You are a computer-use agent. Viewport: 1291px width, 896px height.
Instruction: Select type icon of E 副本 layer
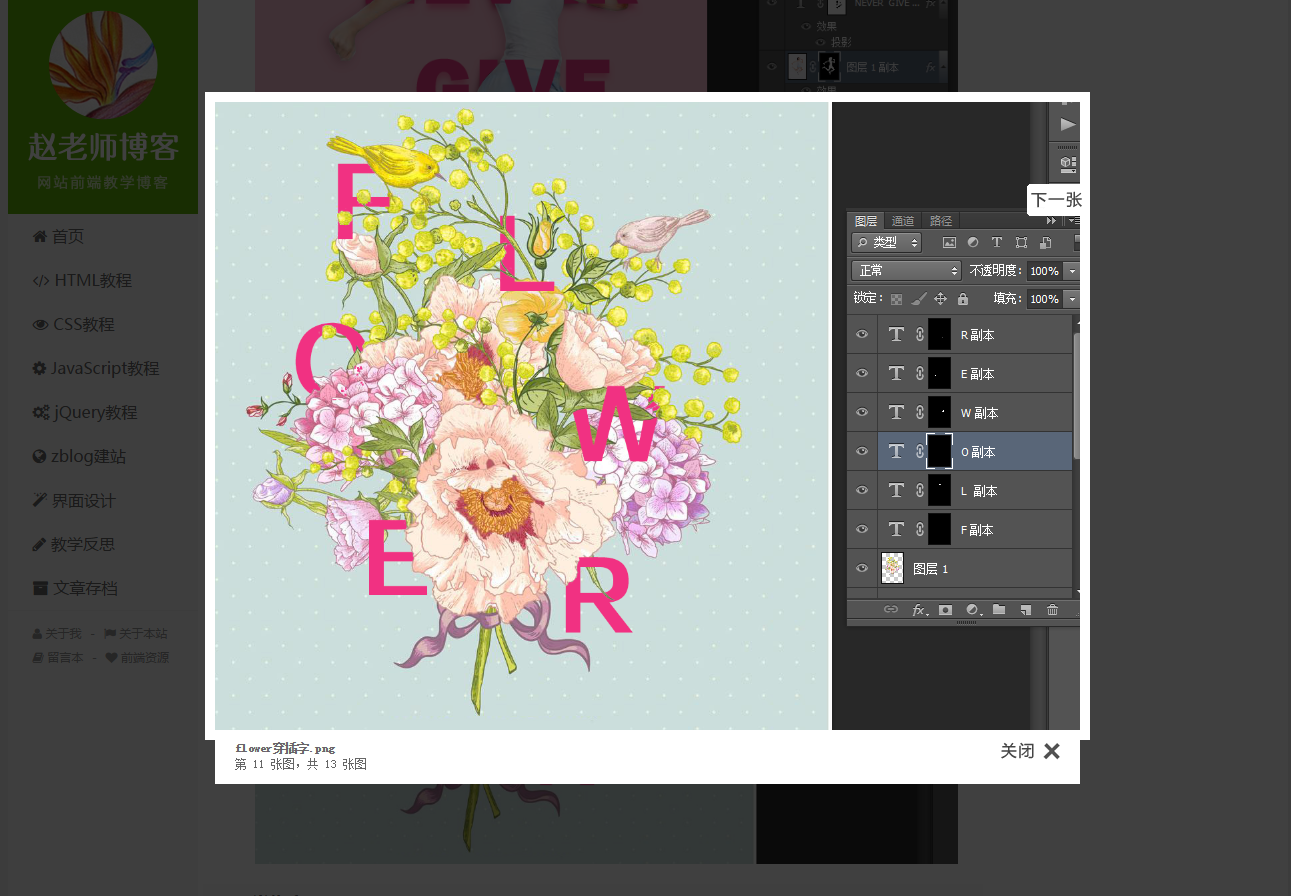tap(896, 374)
